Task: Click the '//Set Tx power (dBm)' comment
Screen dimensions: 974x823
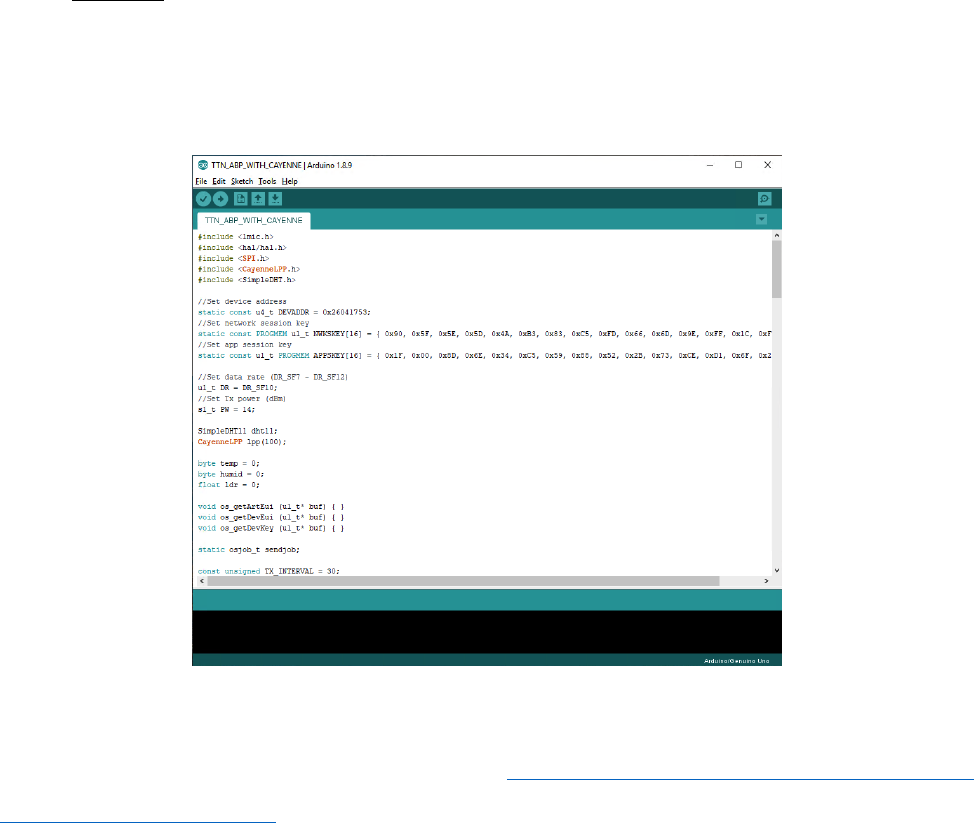Action: tap(242, 399)
